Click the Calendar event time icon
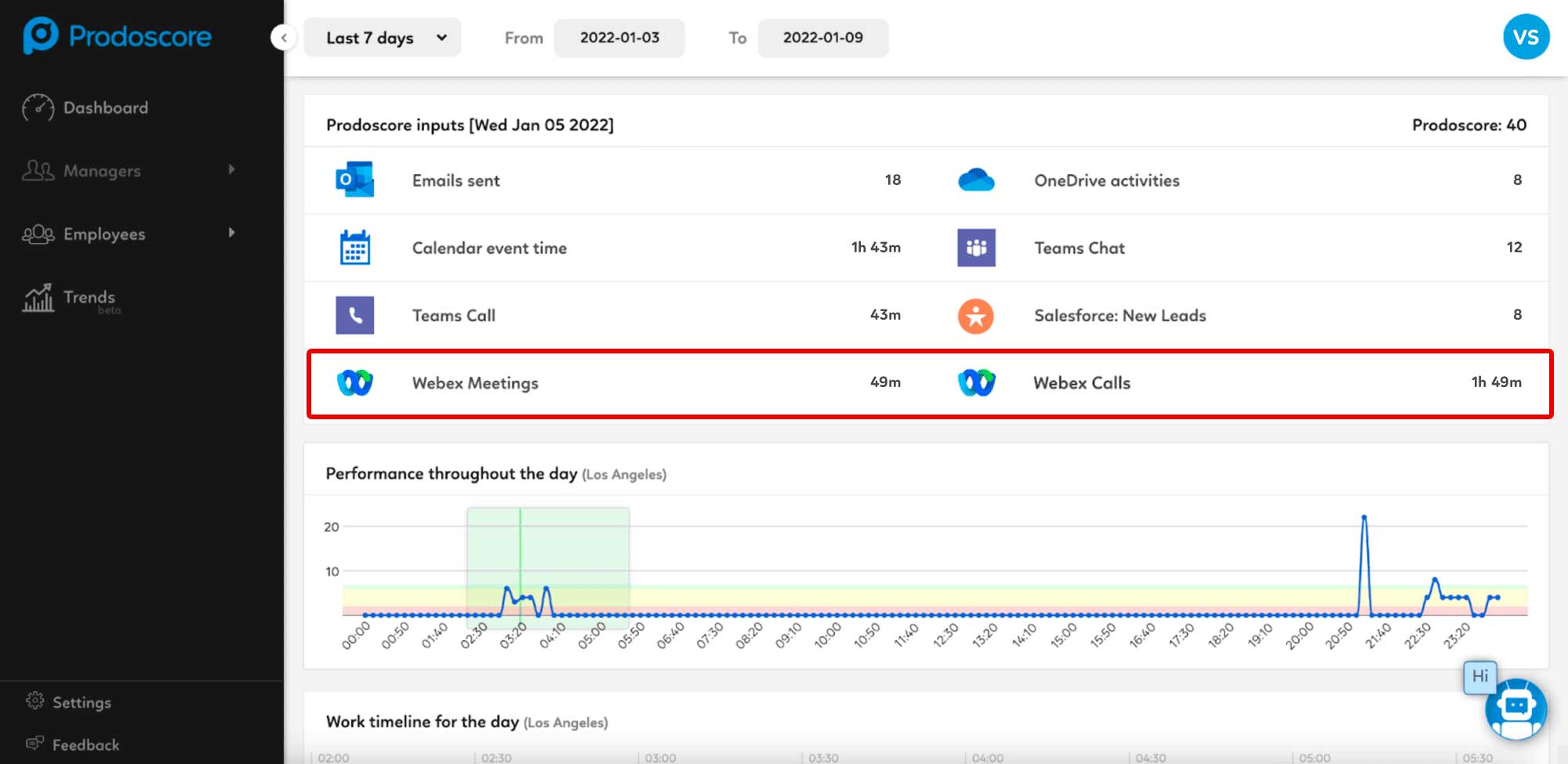The height and width of the screenshot is (764, 1568). point(354,248)
